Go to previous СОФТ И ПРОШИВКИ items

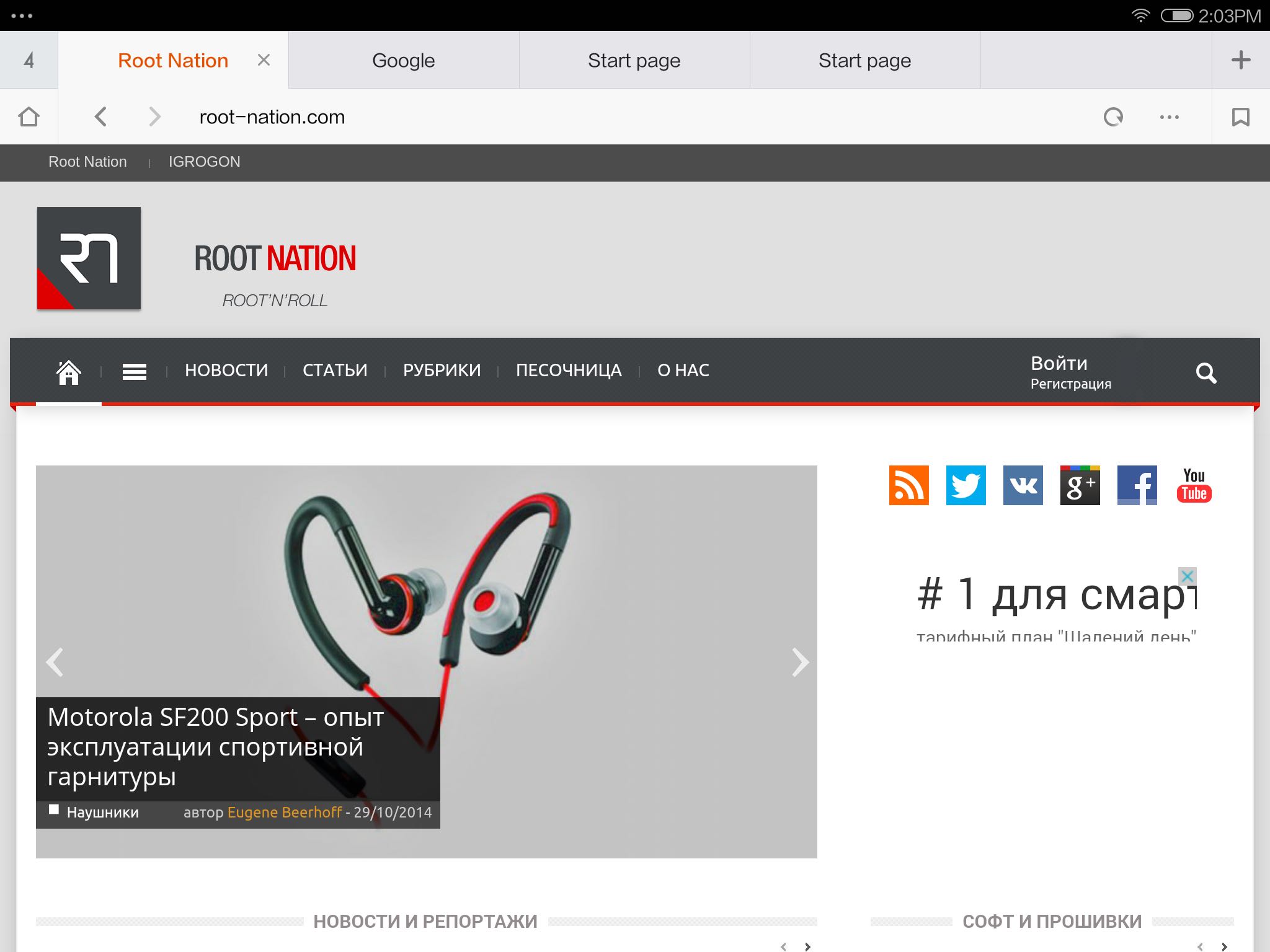[1201, 946]
